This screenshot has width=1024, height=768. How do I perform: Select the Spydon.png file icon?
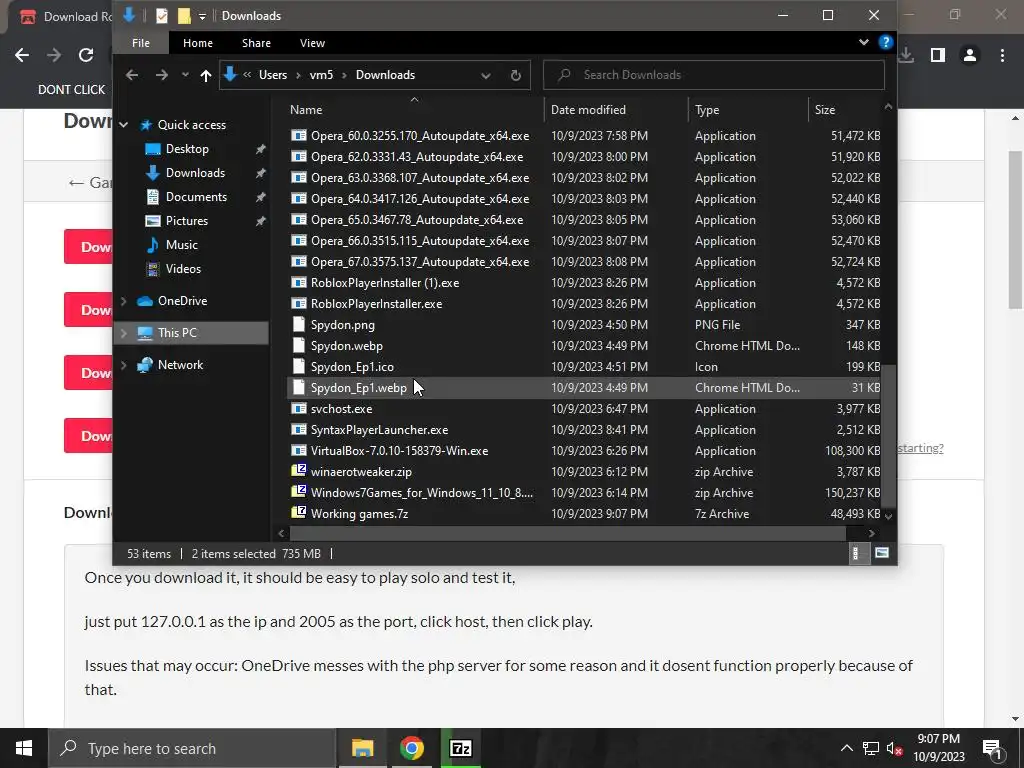click(298, 325)
